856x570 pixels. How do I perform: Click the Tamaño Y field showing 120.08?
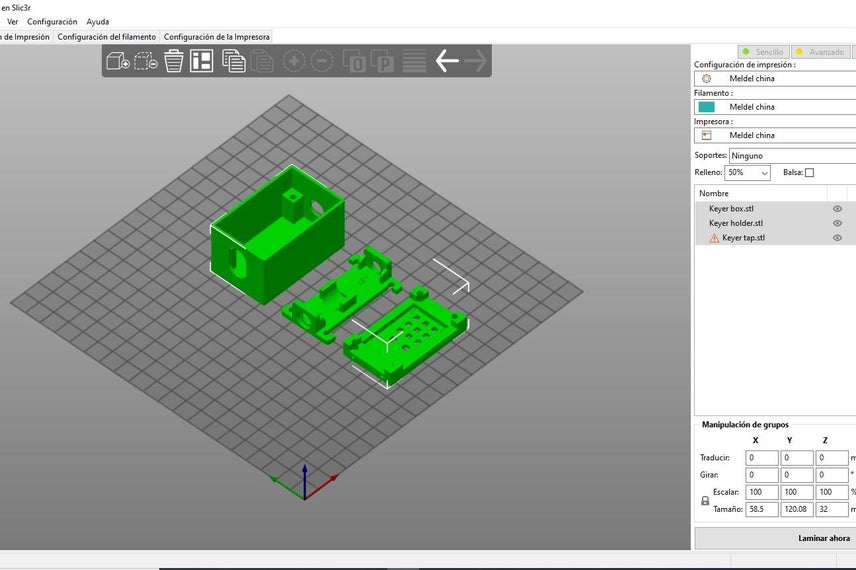pyautogui.click(x=797, y=509)
